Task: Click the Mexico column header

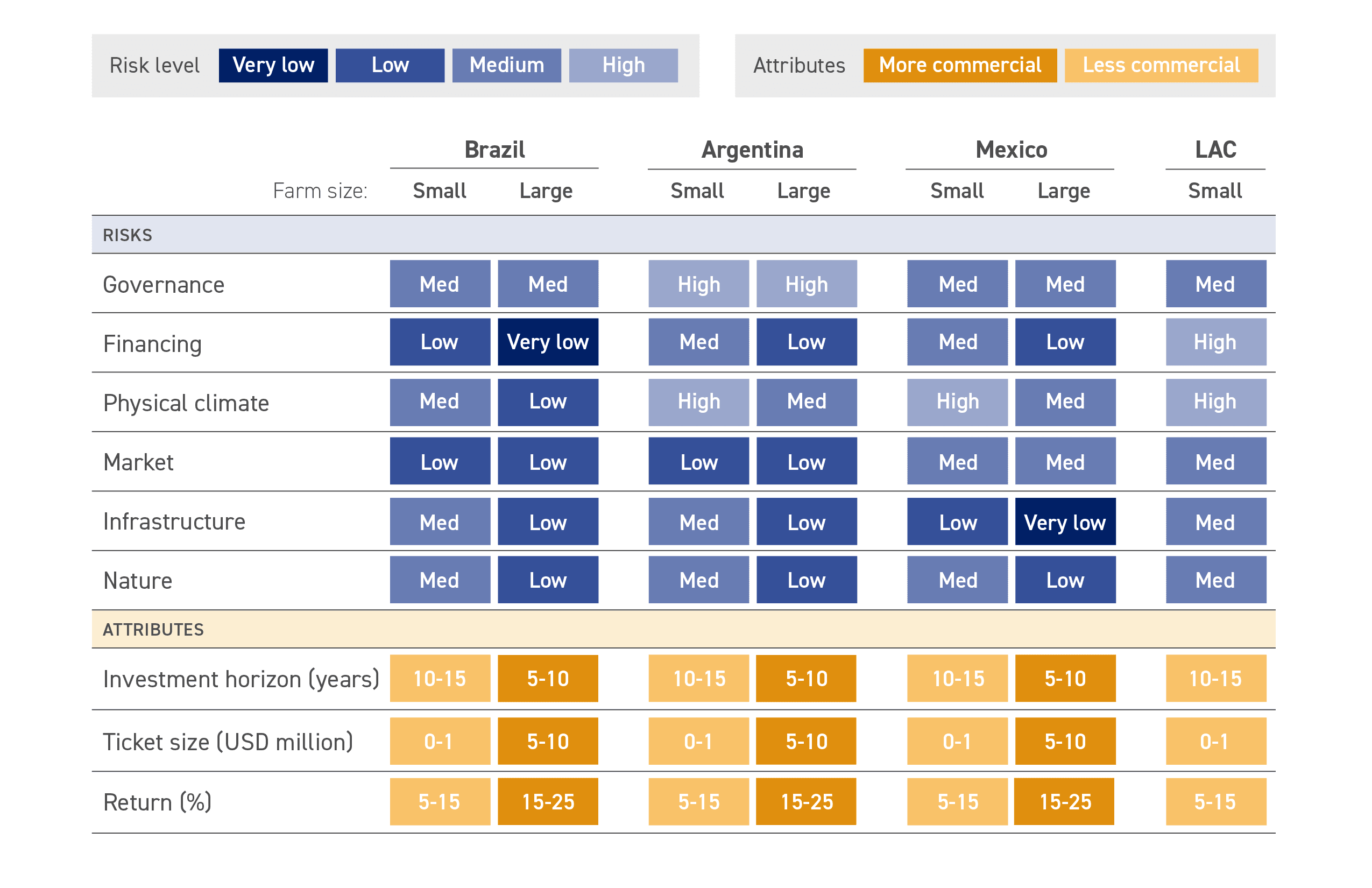Action: coord(1010,150)
